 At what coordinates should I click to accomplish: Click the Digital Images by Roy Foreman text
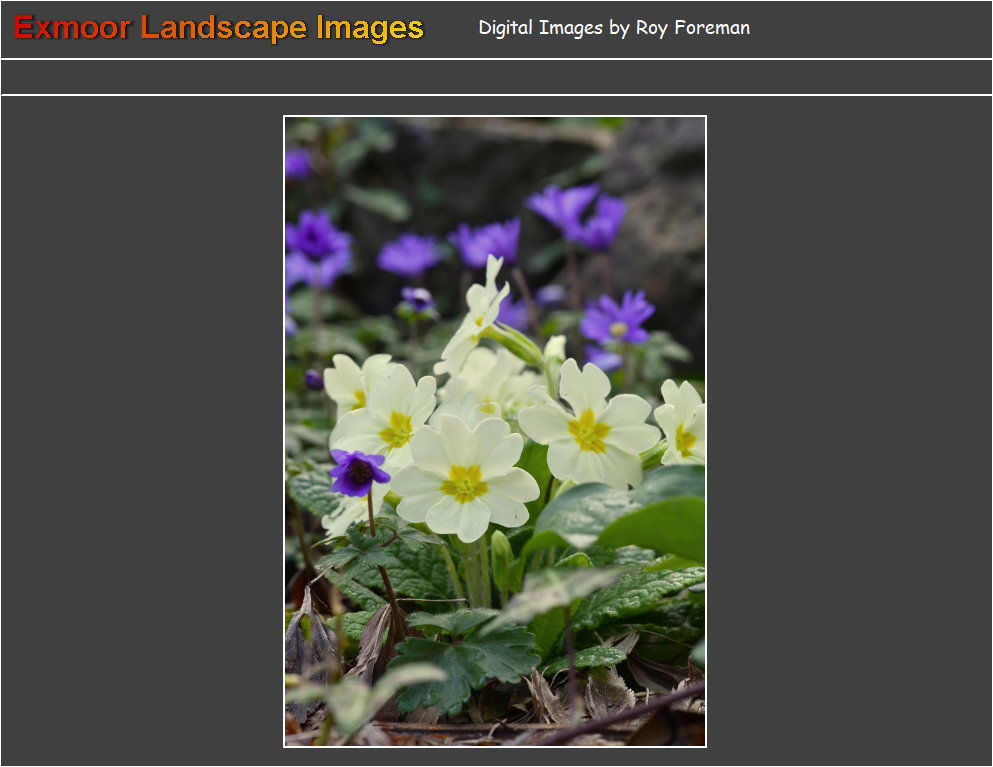613,28
